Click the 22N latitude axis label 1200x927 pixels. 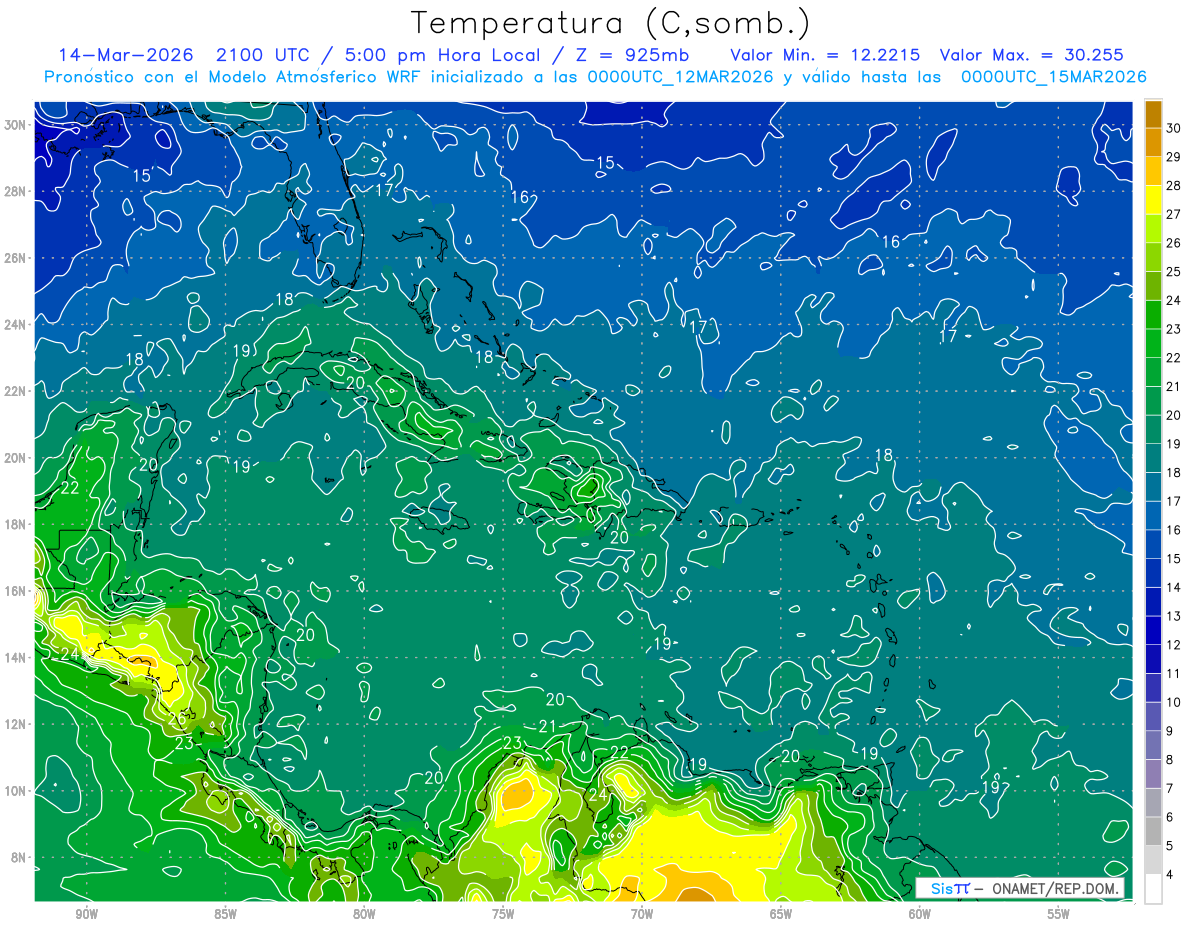point(15,390)
